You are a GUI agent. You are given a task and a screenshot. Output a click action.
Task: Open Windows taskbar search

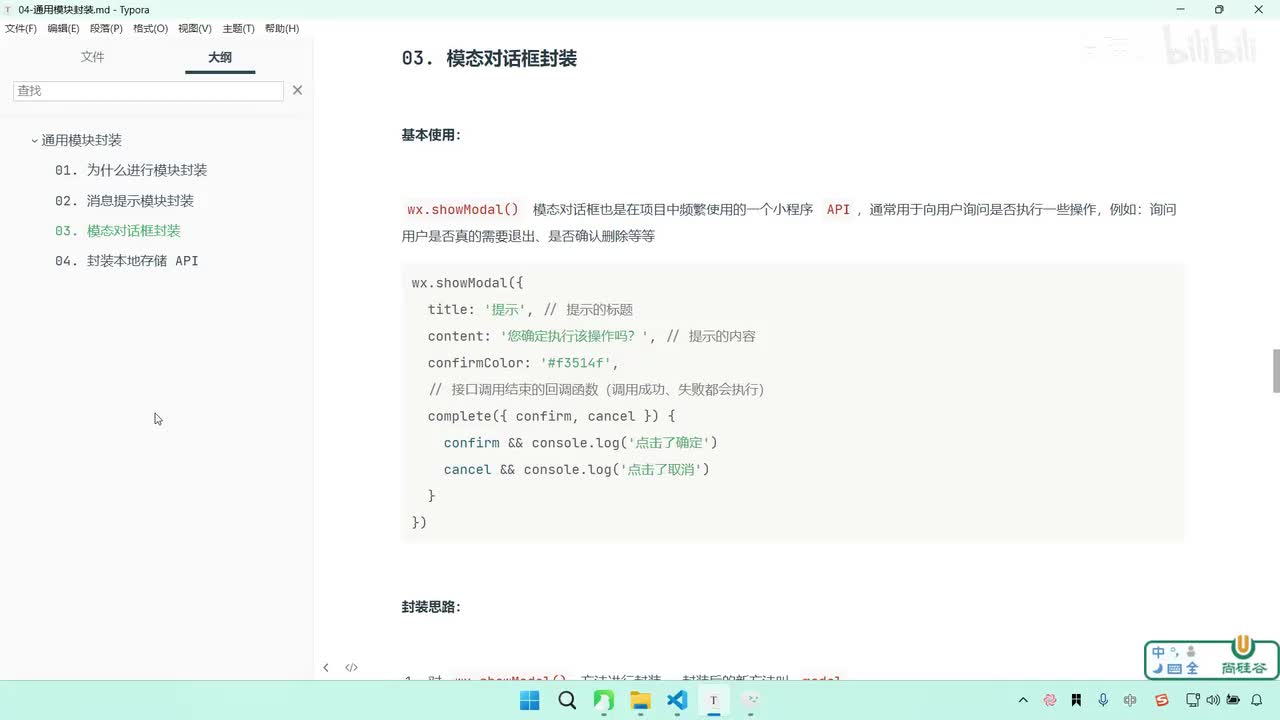click(x=567, y=700)
